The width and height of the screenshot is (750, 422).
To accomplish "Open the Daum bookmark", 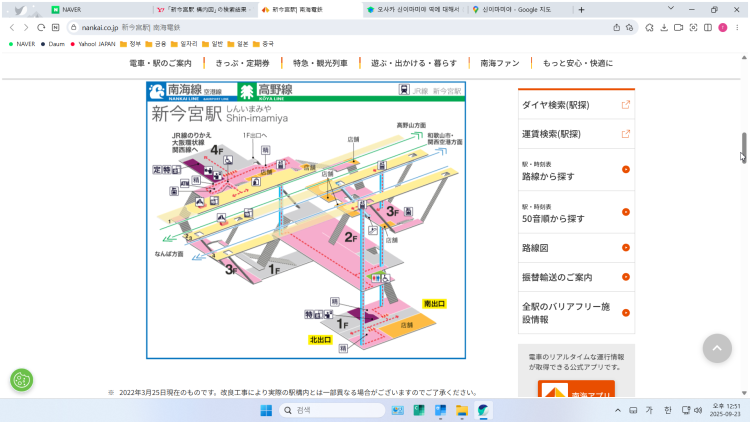I will click(x=53, y=44).
